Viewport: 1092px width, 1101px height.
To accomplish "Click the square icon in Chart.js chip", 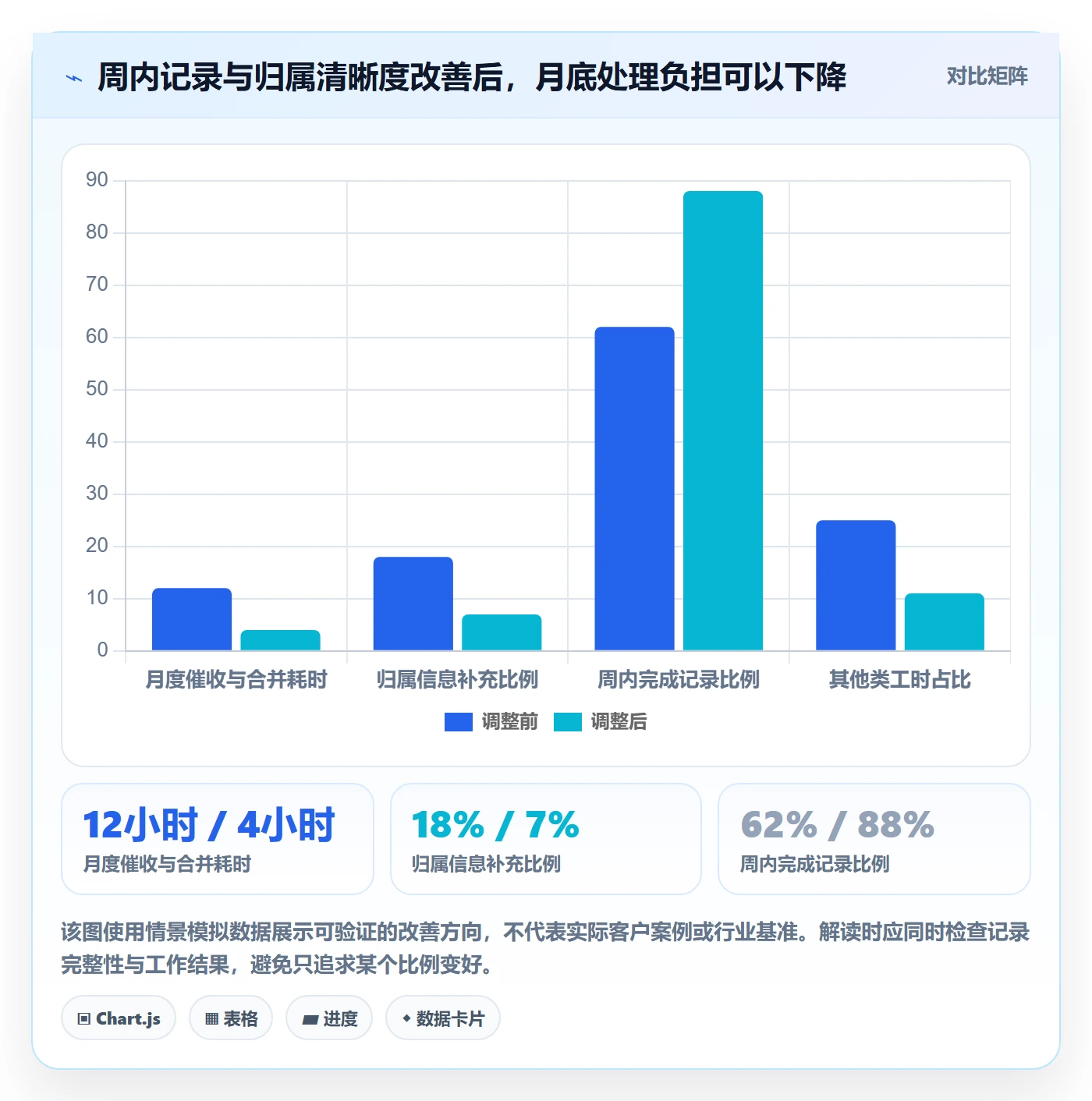I will pyautogui.click(x=84, y=1018).
